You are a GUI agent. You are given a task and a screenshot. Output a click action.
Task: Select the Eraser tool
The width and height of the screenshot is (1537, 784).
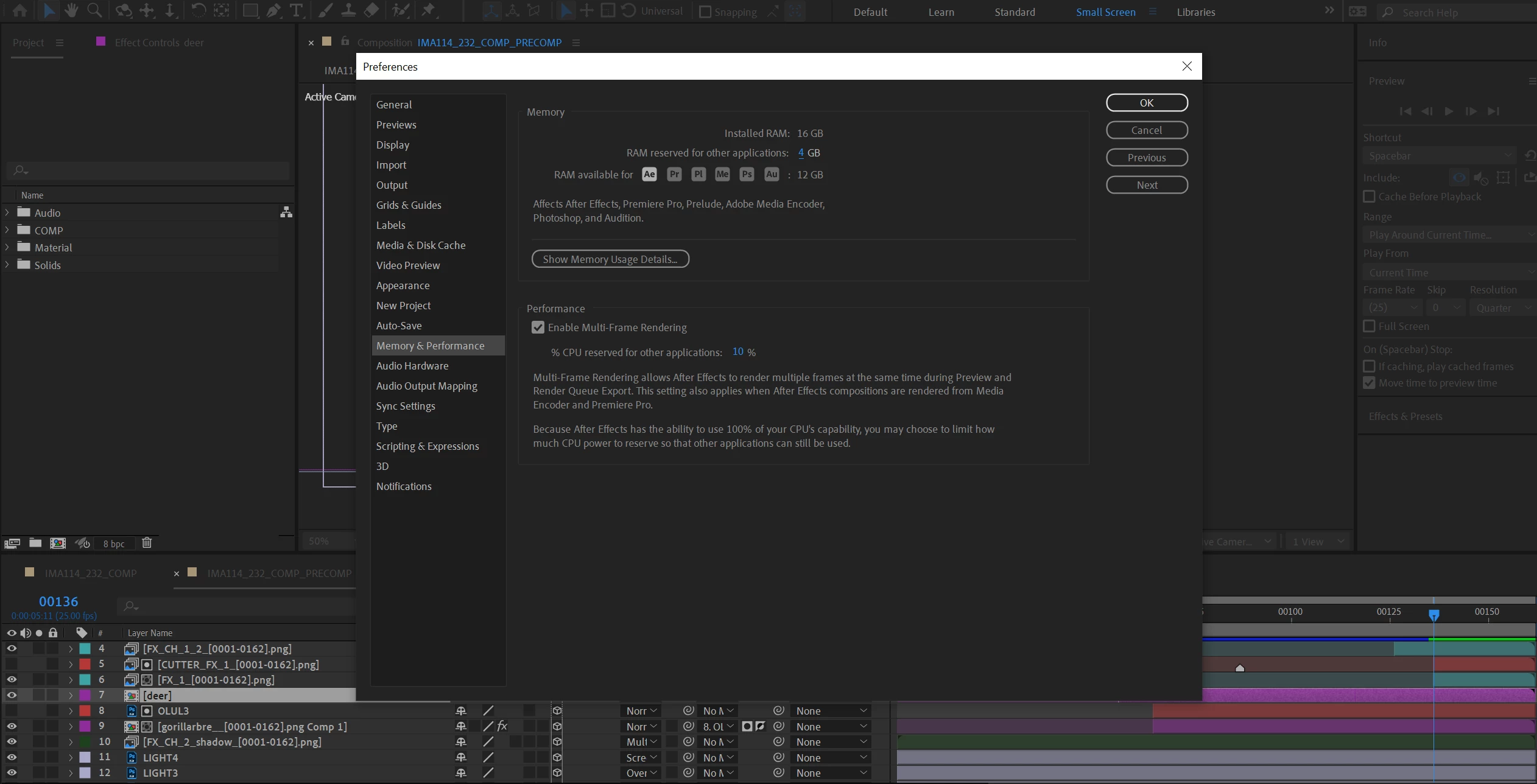pos(371,10)
